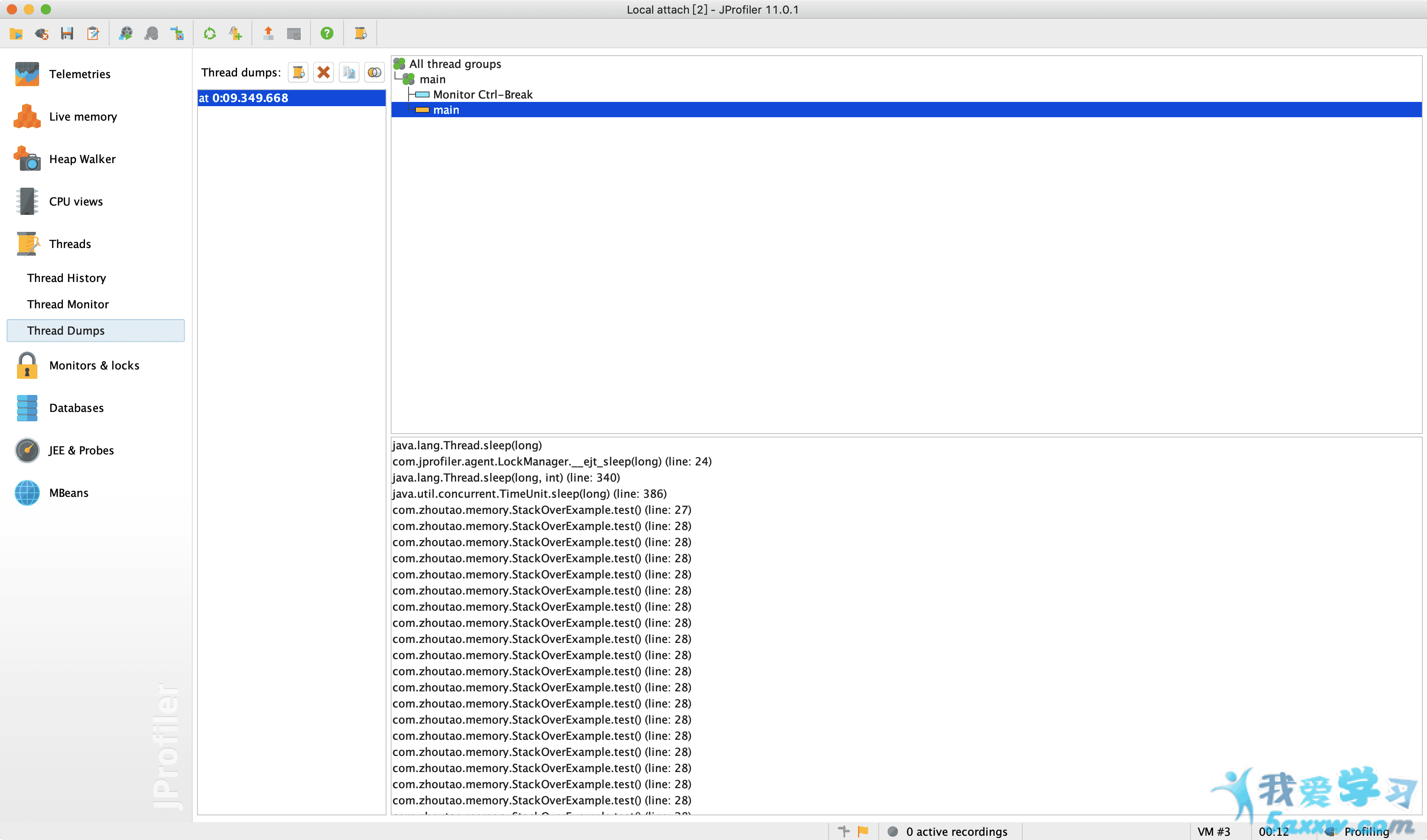Click the Save Snapshot floppy icon
The image size is (1427, 840).
(67, 34)
